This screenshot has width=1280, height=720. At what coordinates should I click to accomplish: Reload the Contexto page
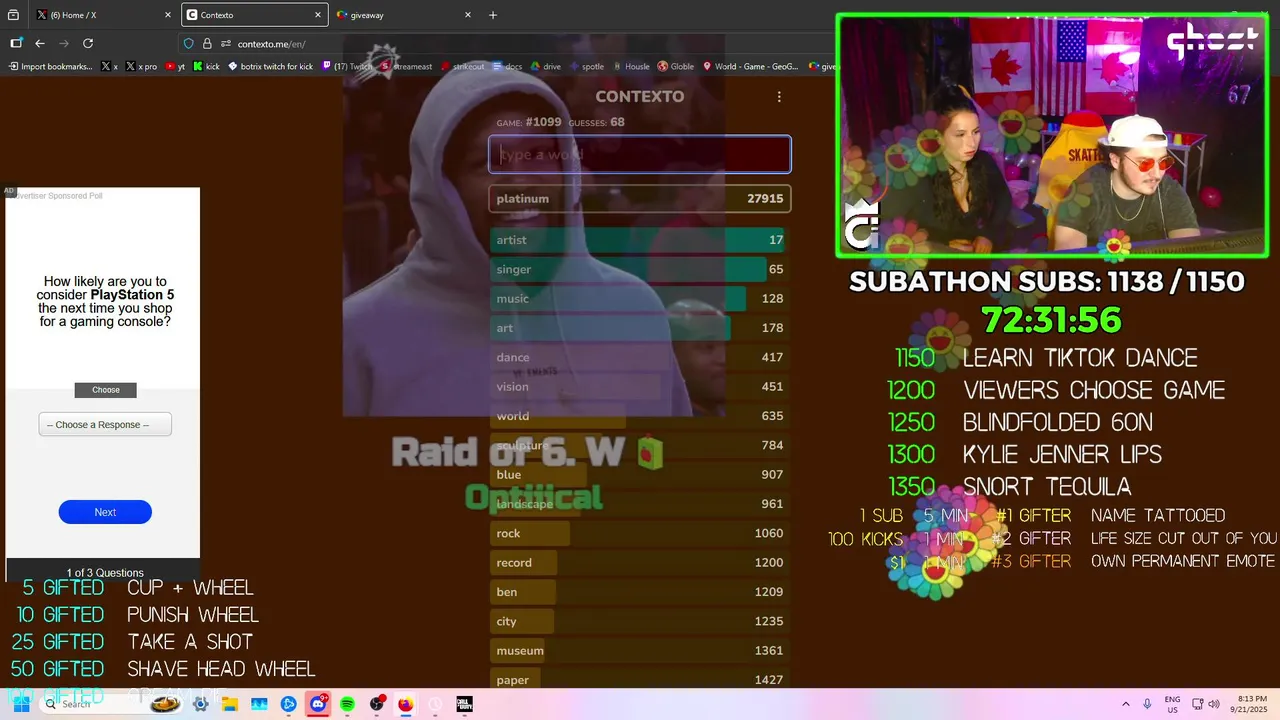click(88, 43)
